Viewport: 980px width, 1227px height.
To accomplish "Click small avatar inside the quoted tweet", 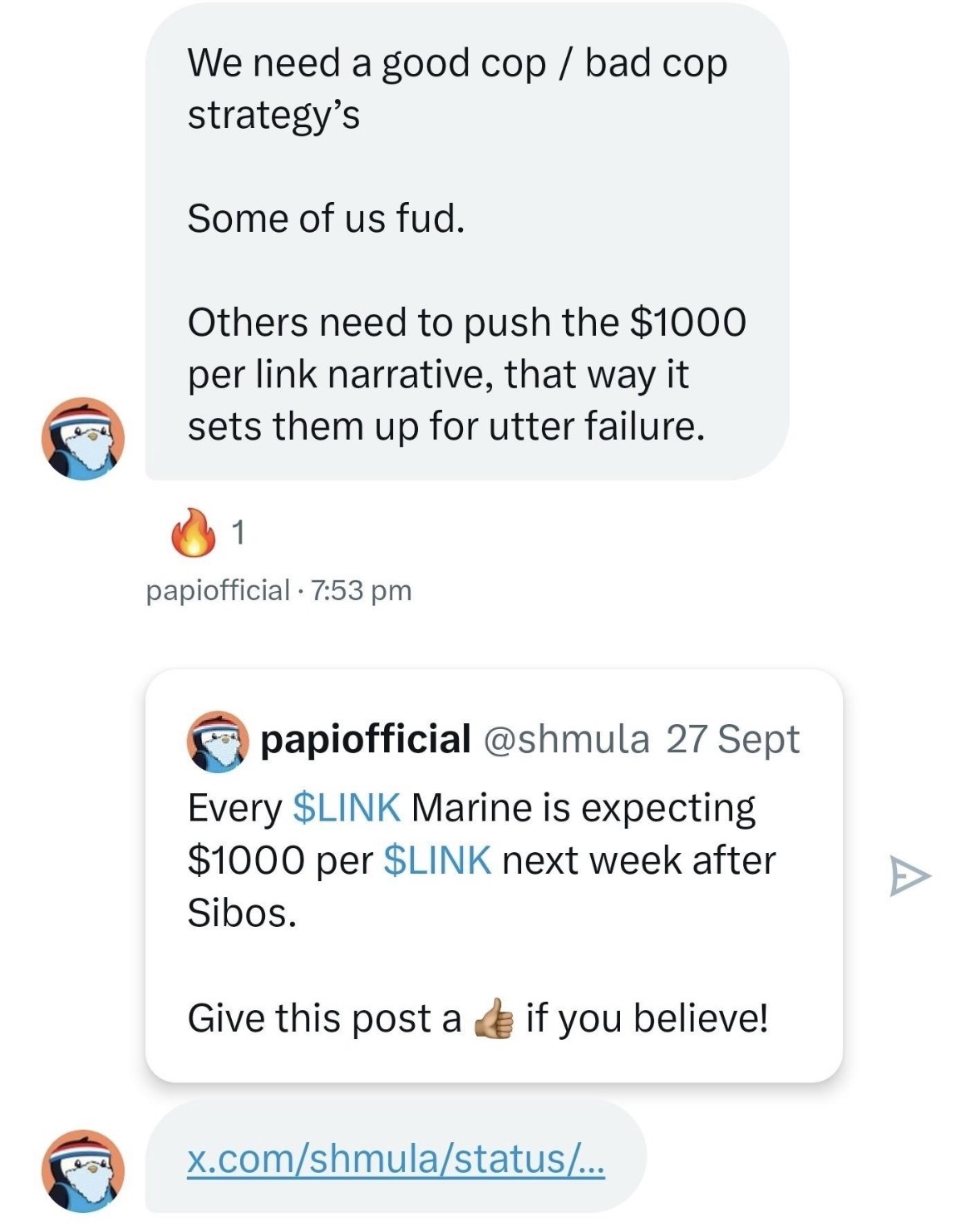I will [x=217, y=741].
